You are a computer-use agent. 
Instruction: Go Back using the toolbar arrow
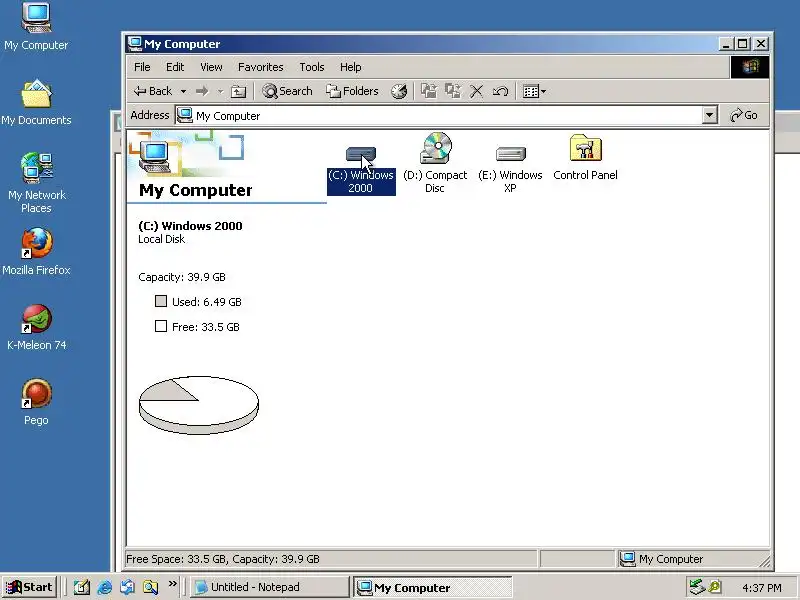tap(153, 91)
